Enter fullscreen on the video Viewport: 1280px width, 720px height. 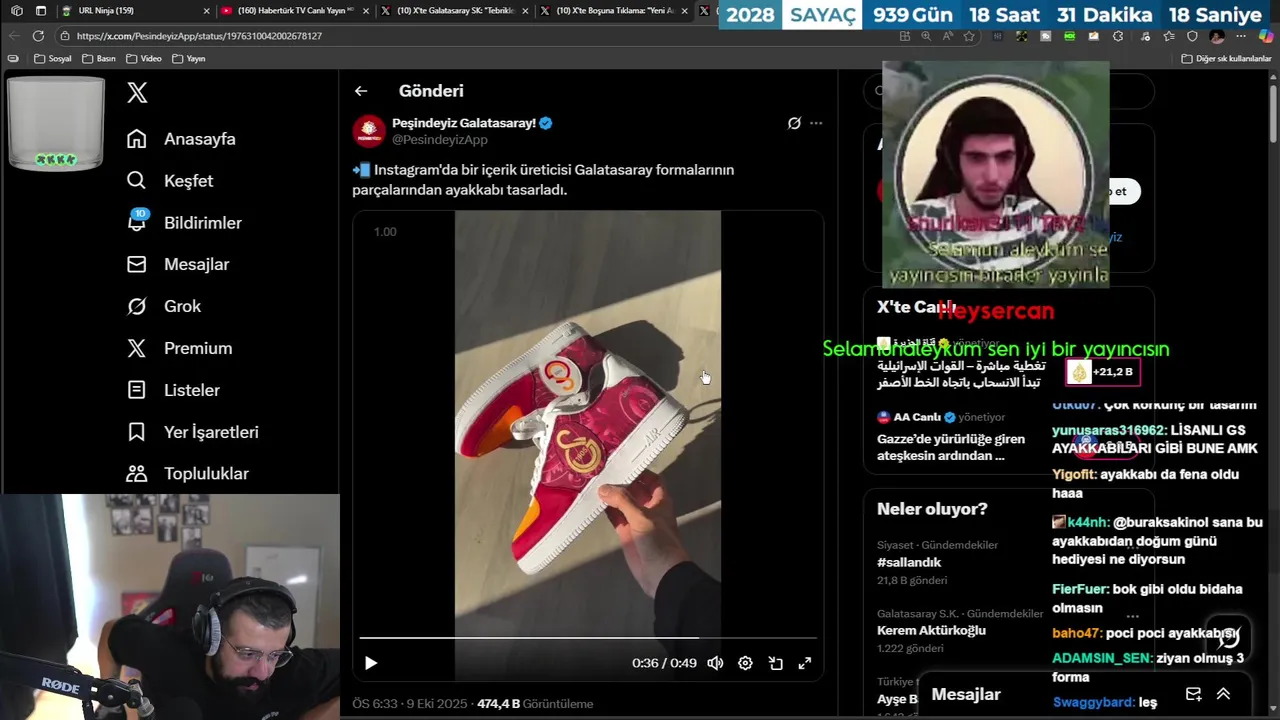804,663
